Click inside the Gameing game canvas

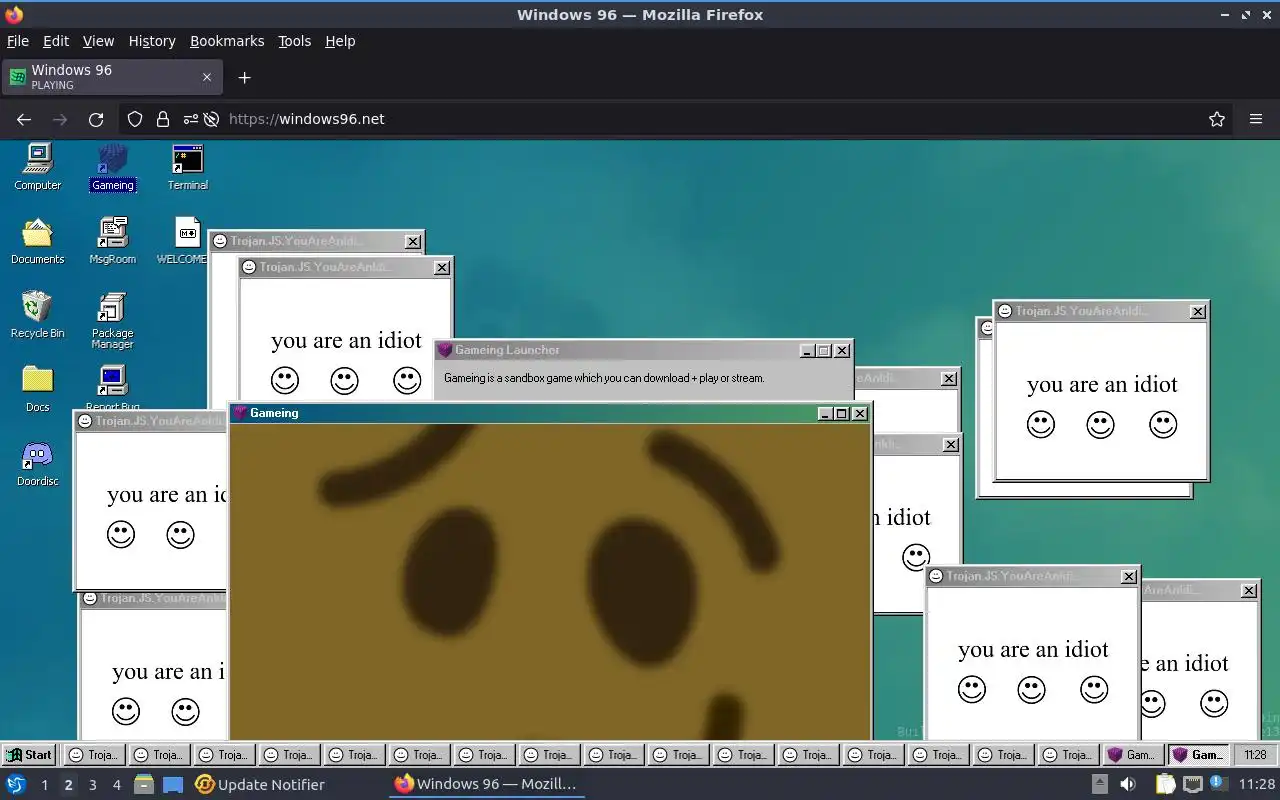pos(550,581)
